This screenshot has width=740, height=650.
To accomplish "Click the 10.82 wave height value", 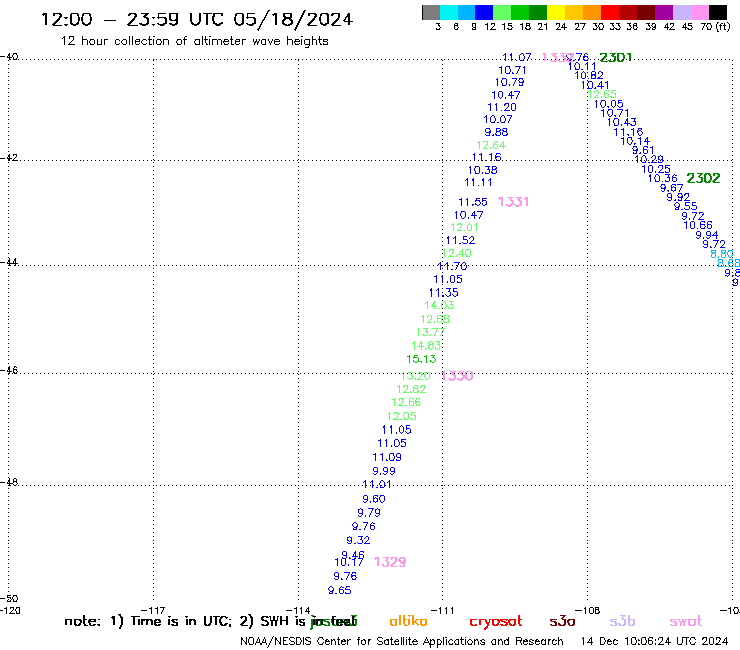I will 589,76.
